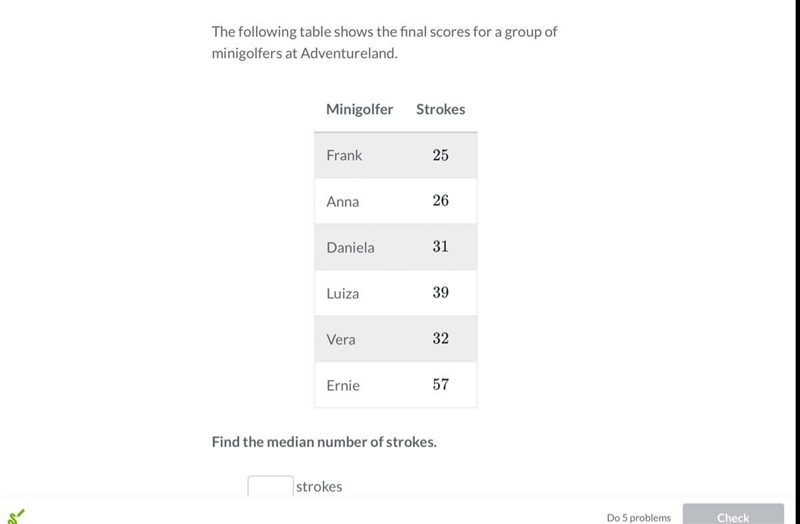The height and width of the screenshot is (524, 800).
Task: Click the score 39 for Luiza
Action: click(x=441, y=292)
